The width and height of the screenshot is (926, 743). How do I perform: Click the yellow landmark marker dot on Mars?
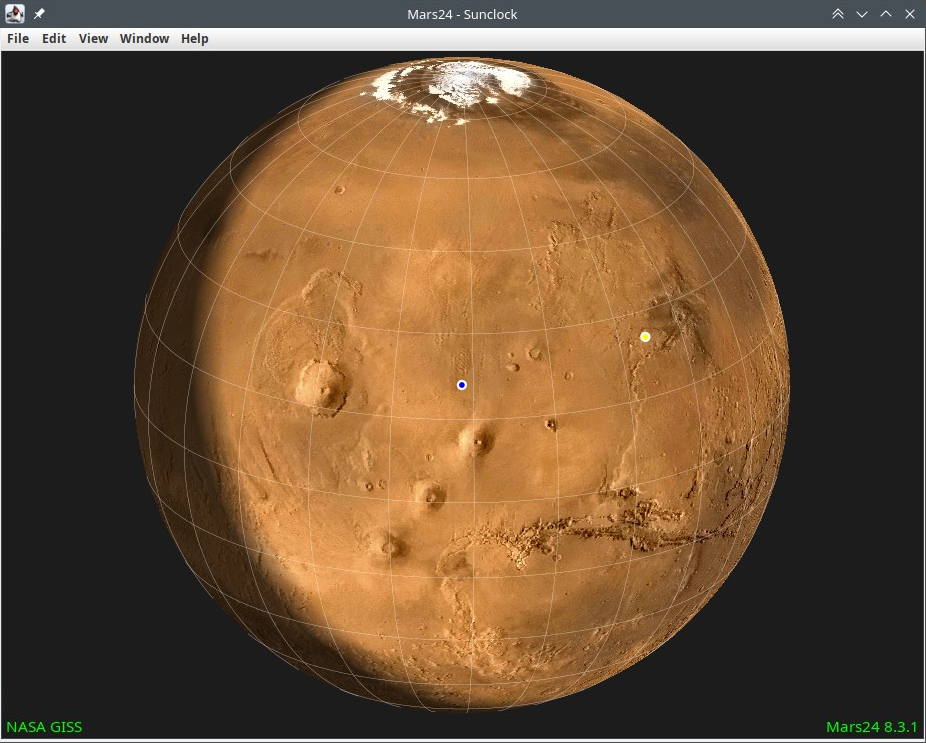click(x=645, y=337)
